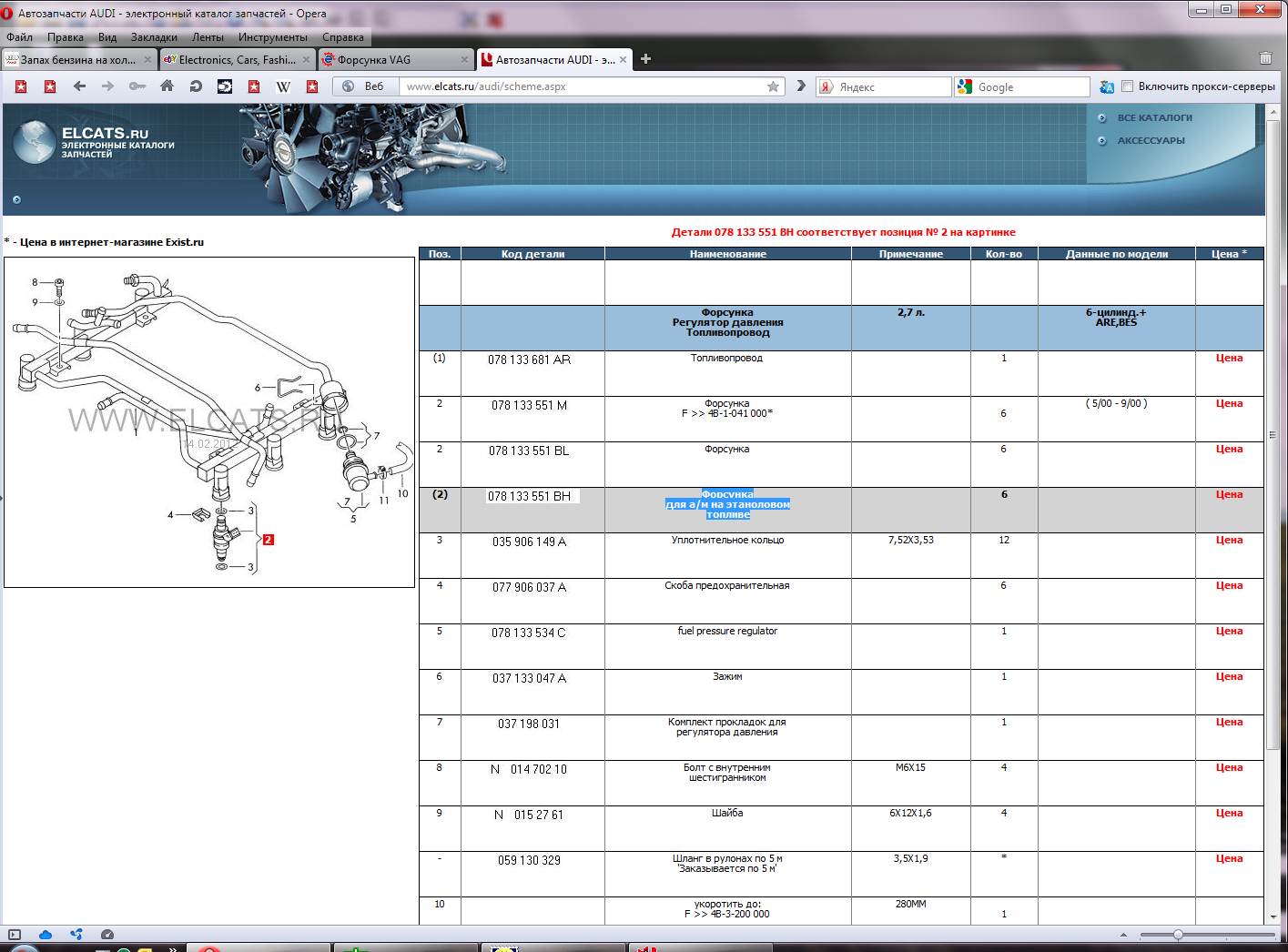Click the www.elcats.ru address field
Screen dimensions: 1288x952
pyautogui.click(x=583, y=86)
